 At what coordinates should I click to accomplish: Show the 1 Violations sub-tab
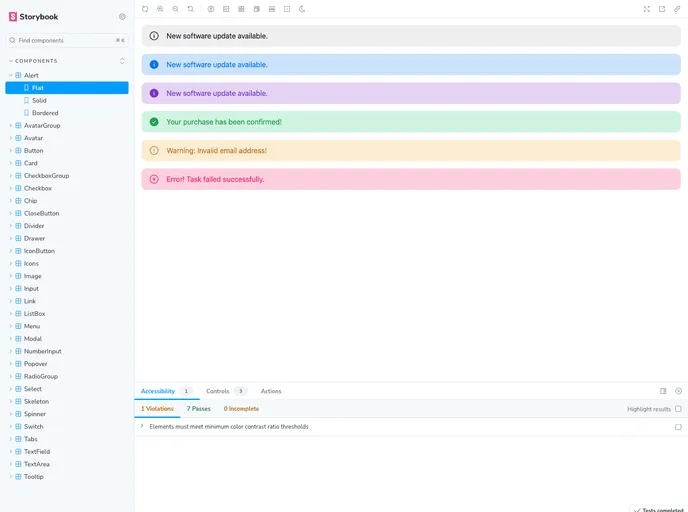tap(157, 409)
